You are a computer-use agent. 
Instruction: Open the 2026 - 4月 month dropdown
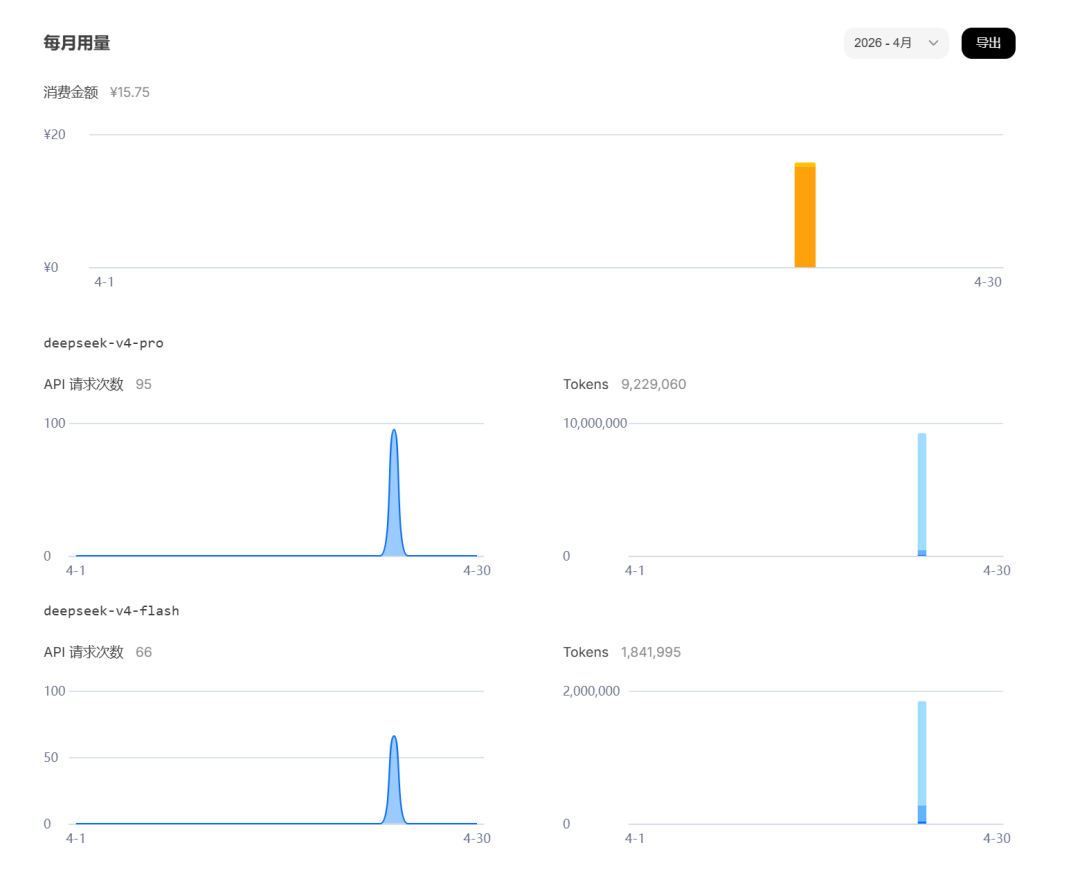[895, 43]
